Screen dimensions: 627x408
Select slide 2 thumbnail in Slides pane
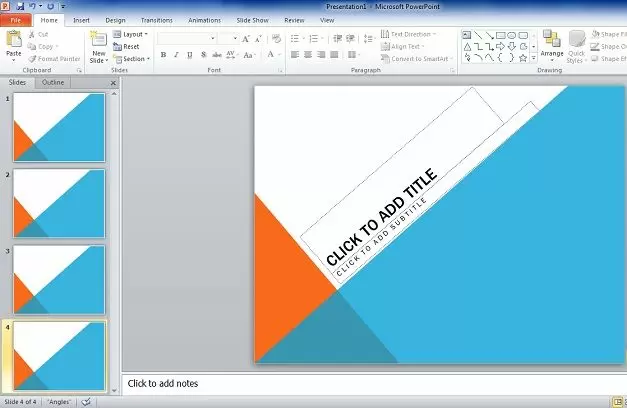tap(59, 203)
